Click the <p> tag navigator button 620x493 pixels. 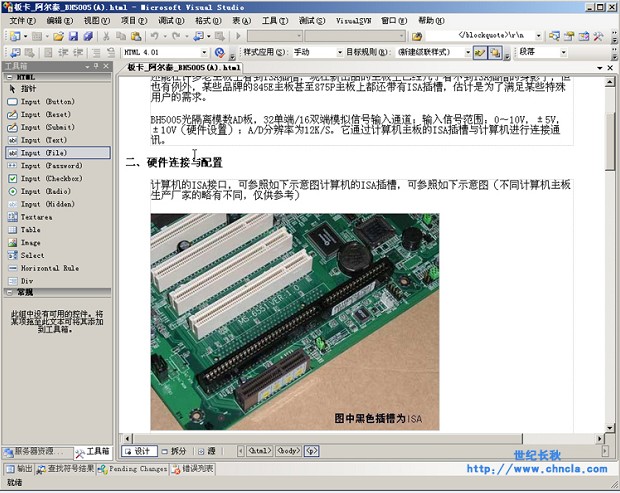(311, 451)
